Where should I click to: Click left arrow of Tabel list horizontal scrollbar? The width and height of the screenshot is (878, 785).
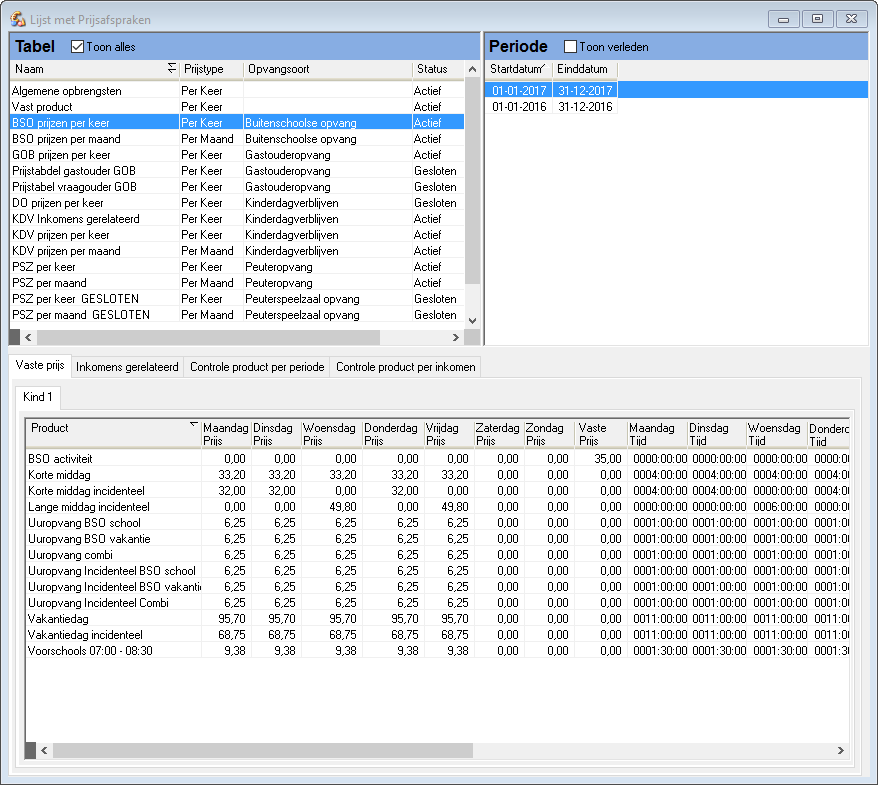(28, 338)
